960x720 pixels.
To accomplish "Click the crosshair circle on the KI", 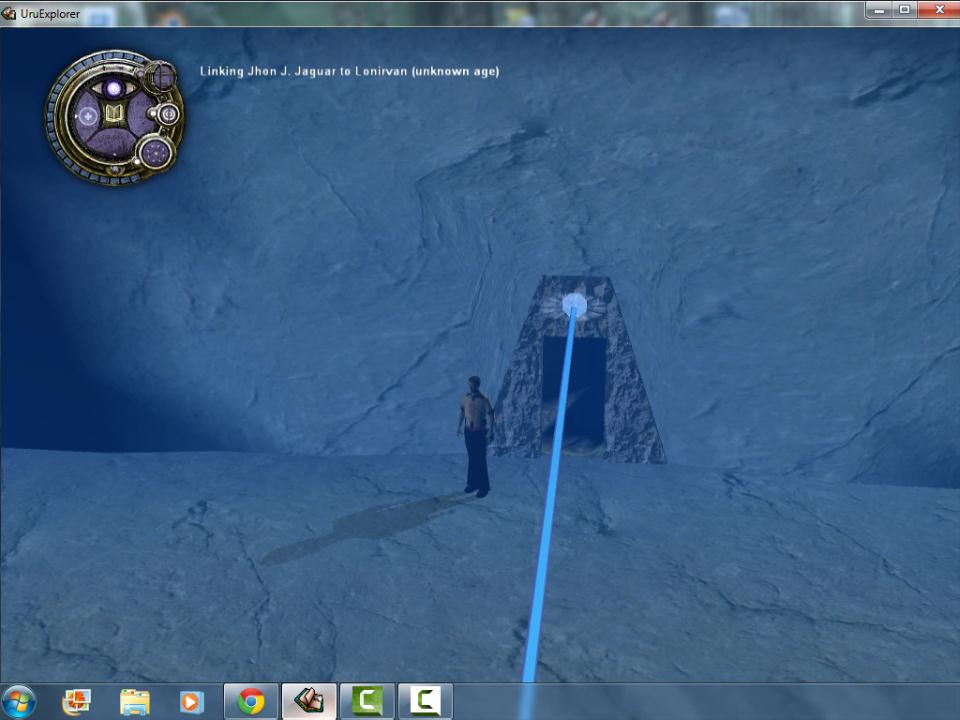I will [88, 116].
